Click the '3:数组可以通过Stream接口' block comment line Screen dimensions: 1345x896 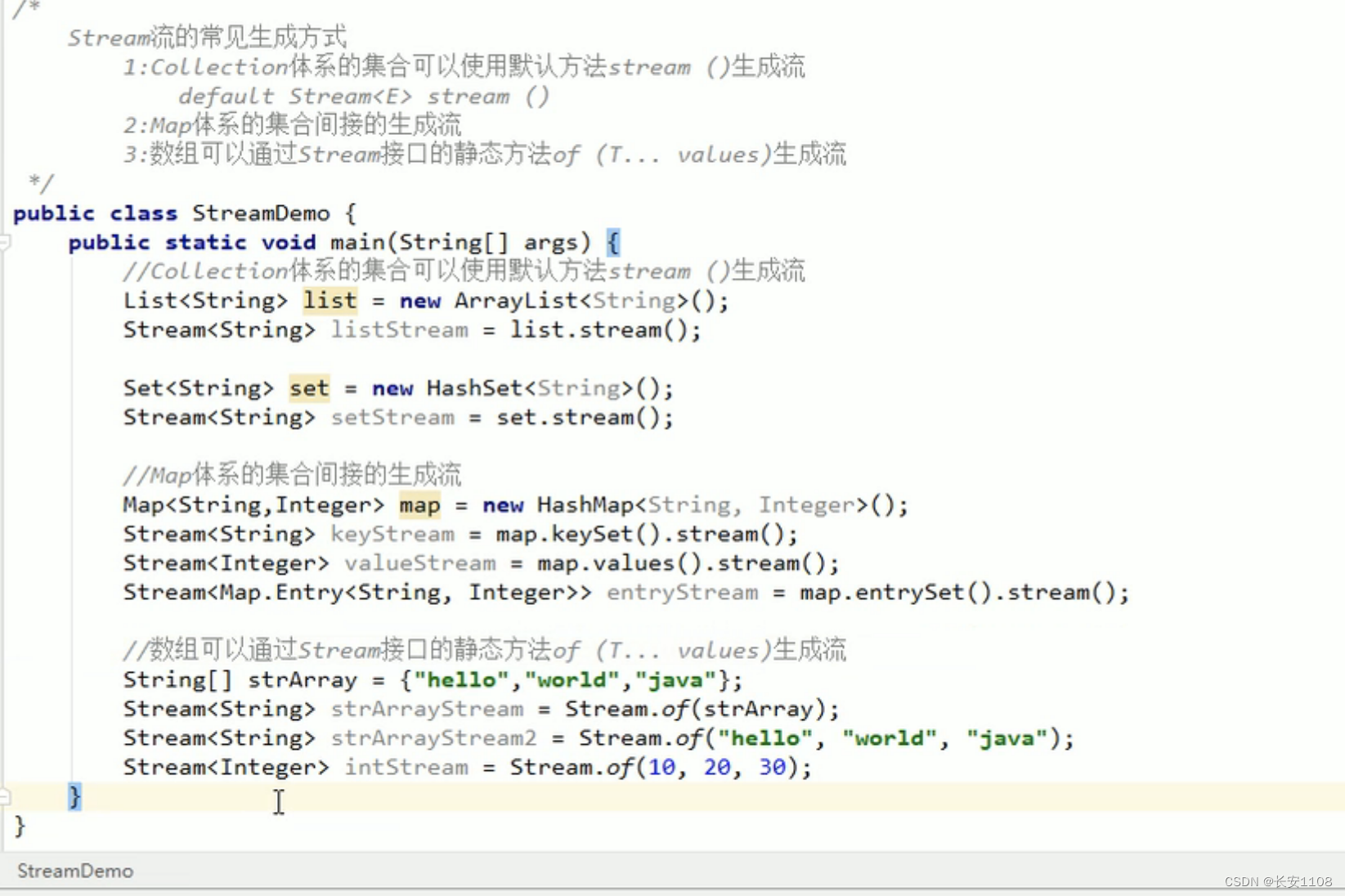tap(485, 155)
